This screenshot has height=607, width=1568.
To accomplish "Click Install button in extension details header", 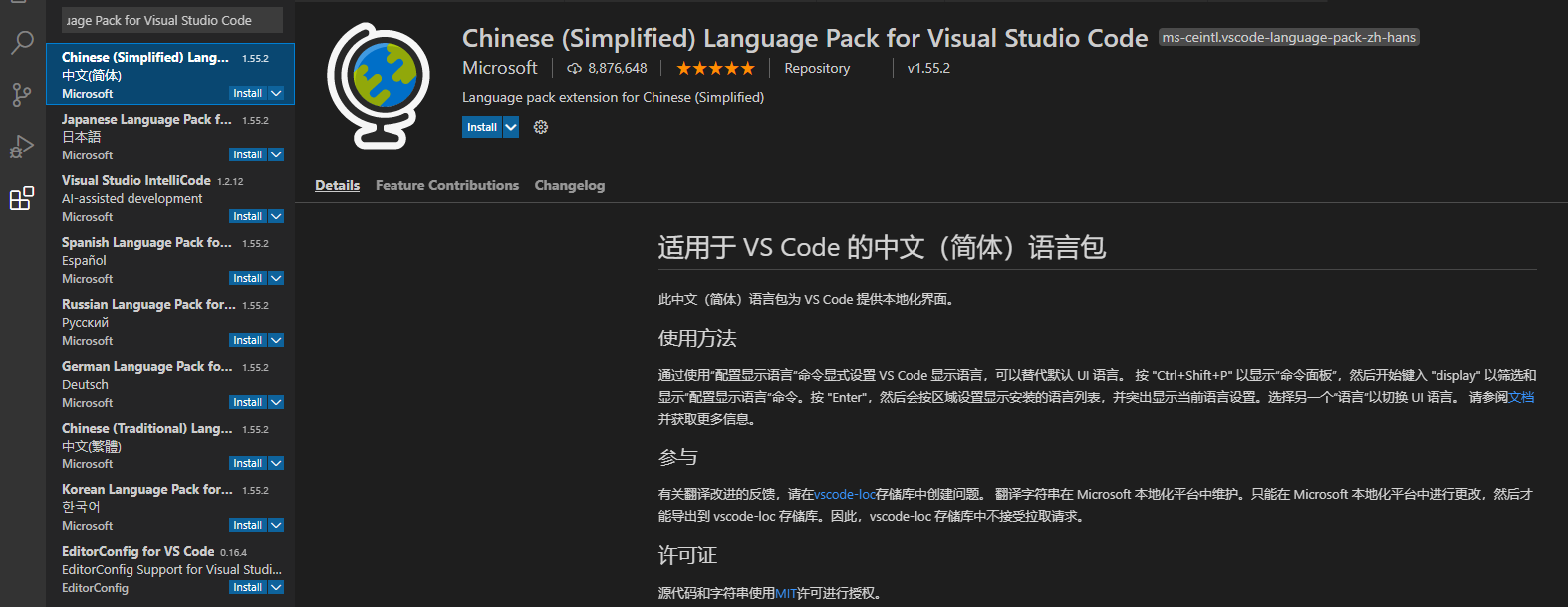I will click(482, 127).
